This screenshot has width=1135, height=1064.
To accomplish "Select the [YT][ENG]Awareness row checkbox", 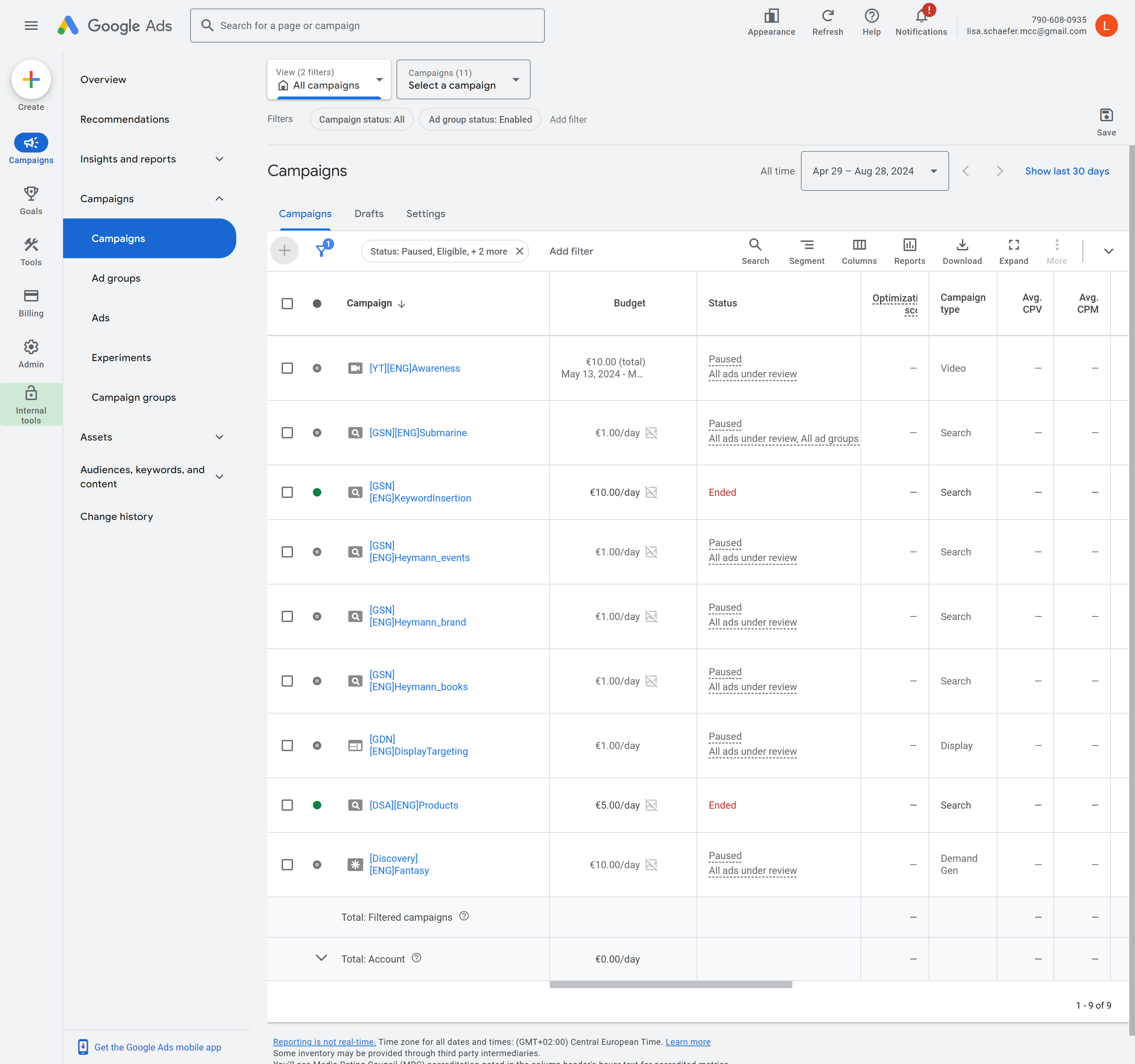I will [287, 368].
